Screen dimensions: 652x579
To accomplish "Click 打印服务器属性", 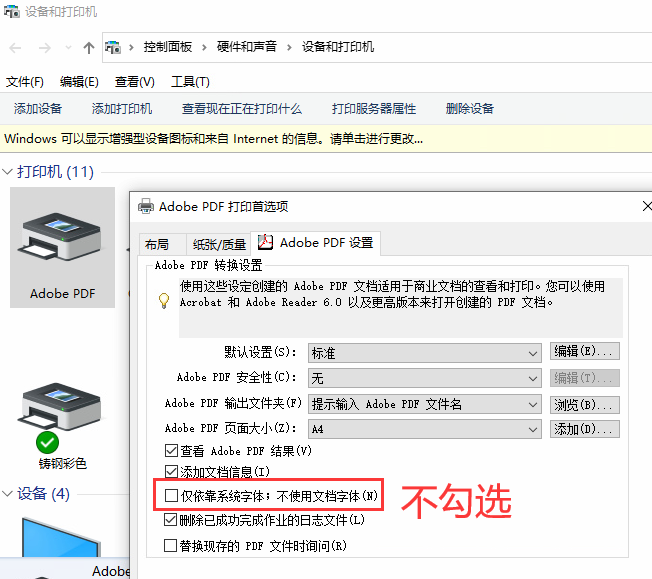I will 373,109.
